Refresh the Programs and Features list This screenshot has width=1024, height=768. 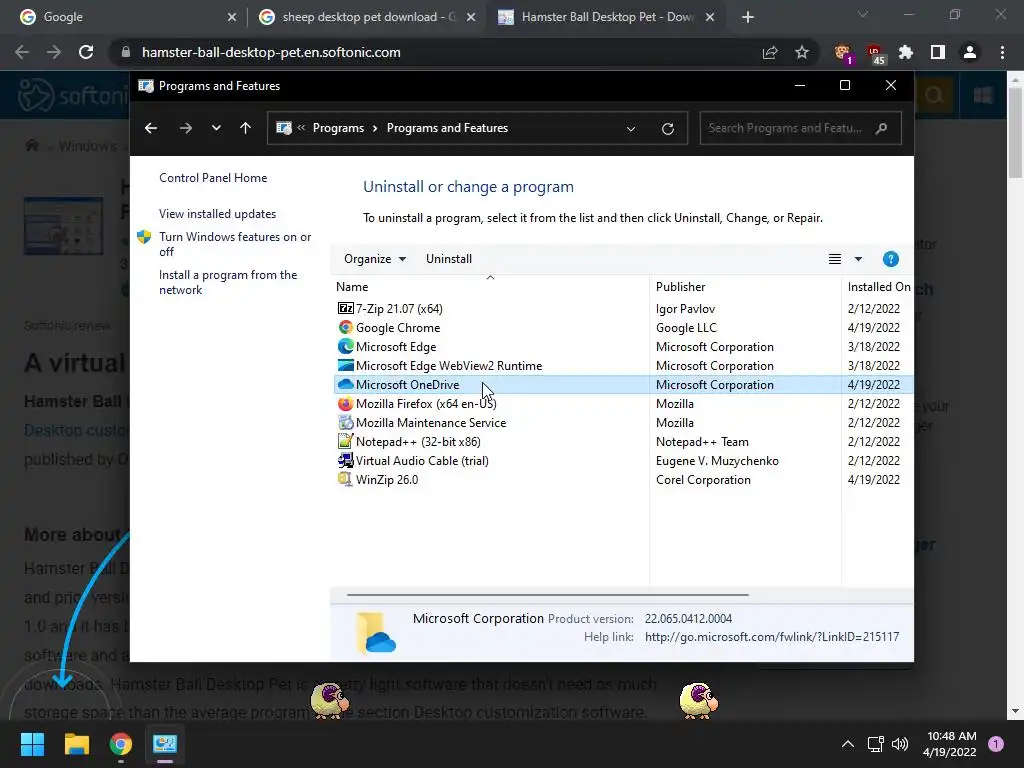coord(667,129)
